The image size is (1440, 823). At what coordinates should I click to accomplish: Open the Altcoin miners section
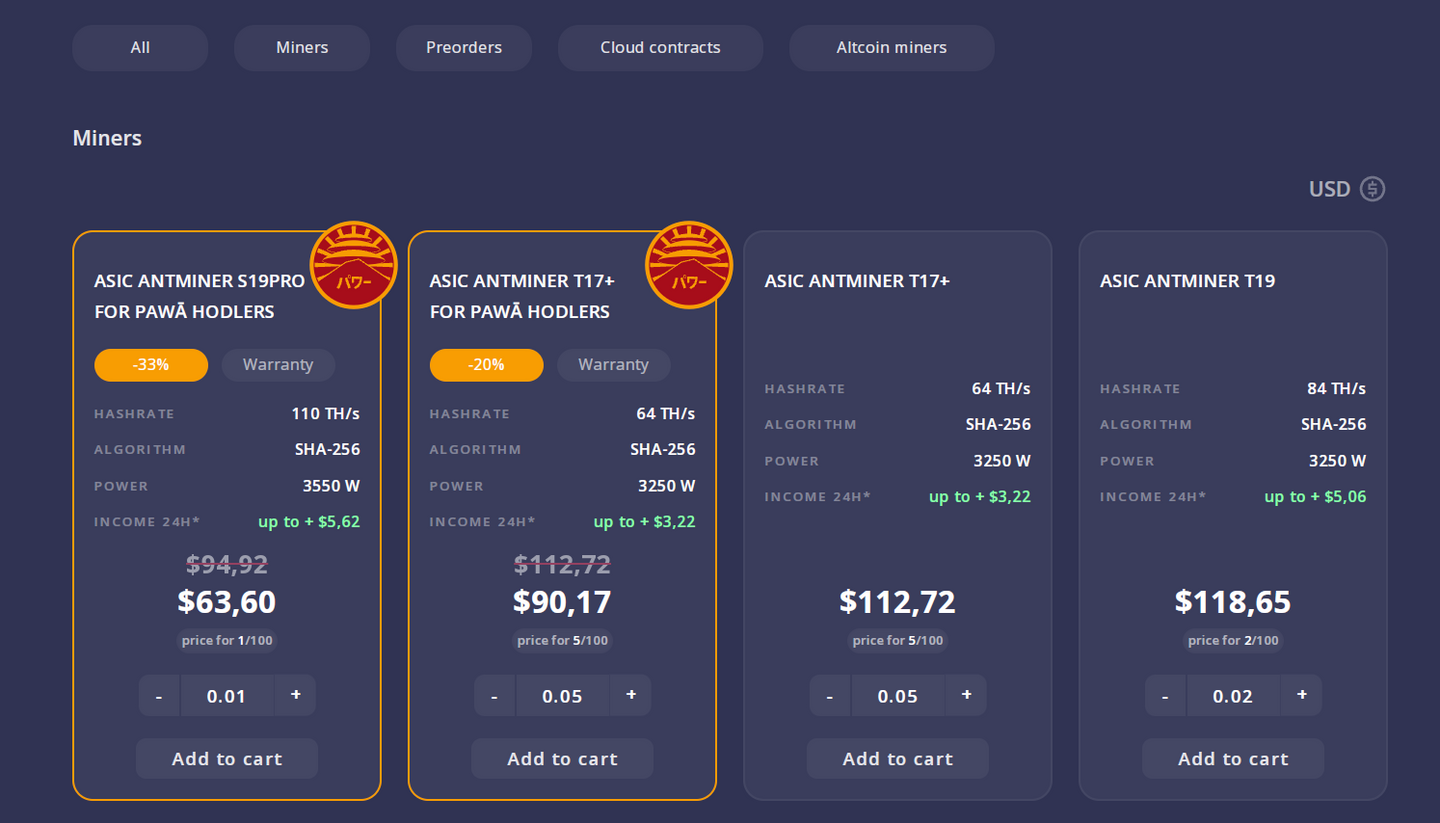tap(891, 47)
